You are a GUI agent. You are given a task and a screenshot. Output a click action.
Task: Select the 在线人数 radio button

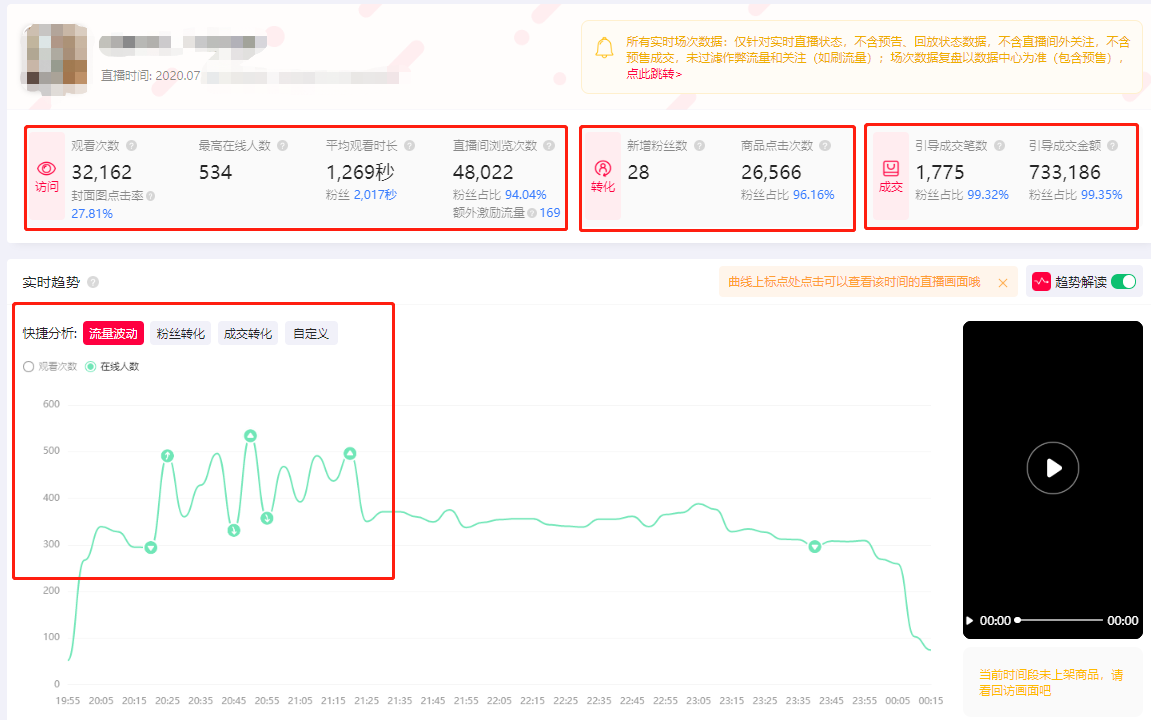tap(91, 367)
